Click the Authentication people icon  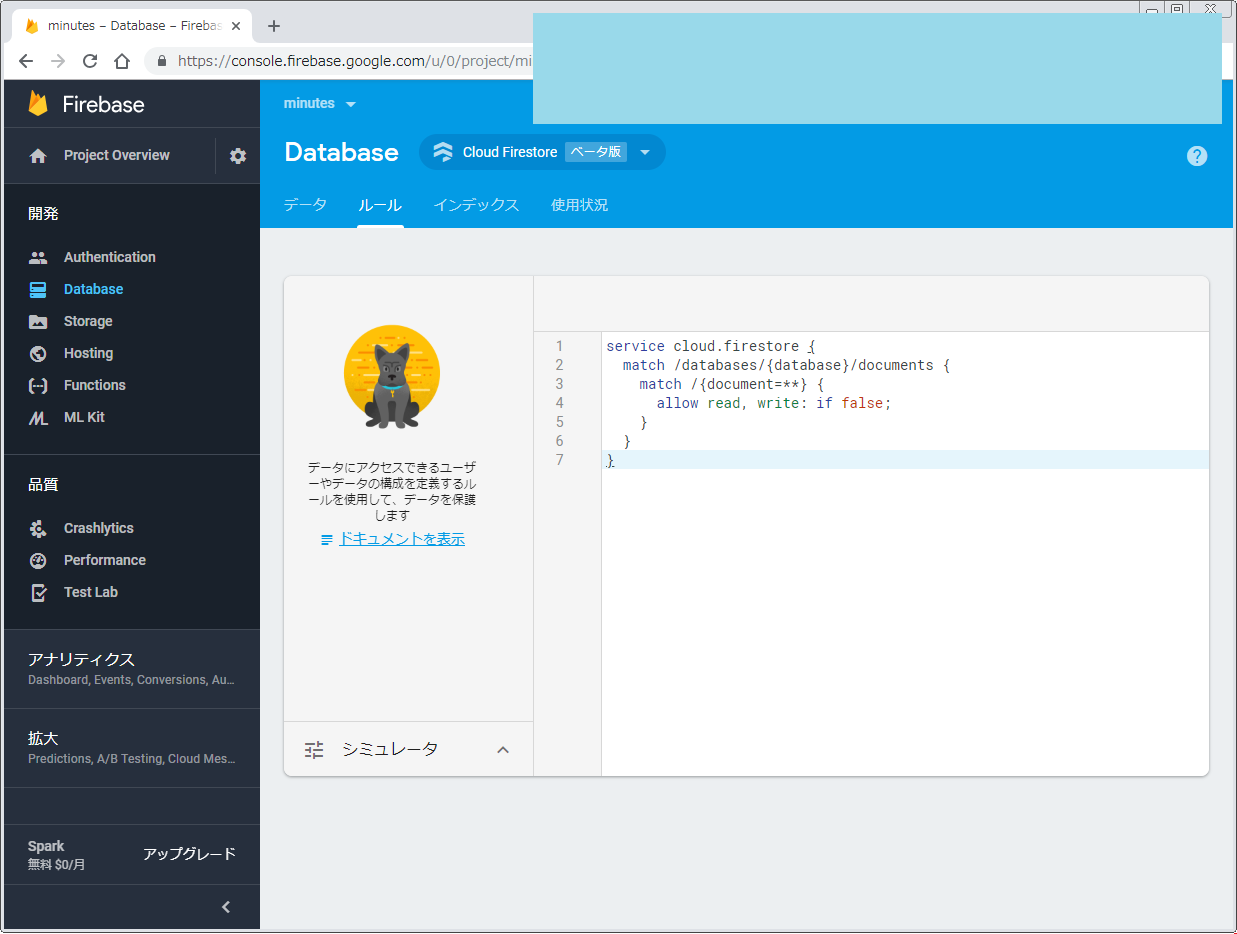coord(38,257)
